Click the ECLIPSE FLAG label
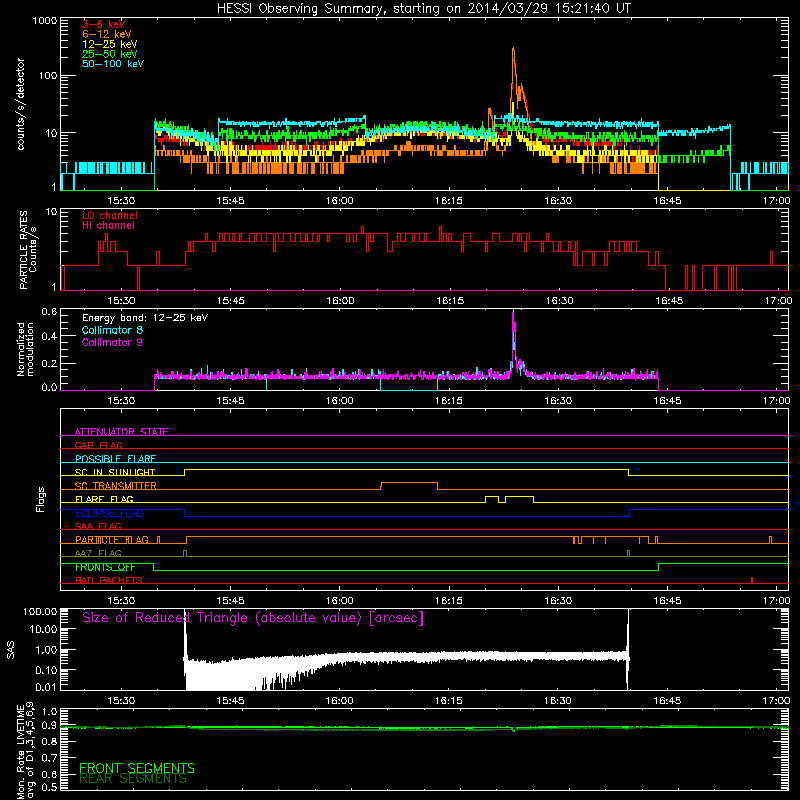This screenshot has height=800, width=800. [109, 513]
